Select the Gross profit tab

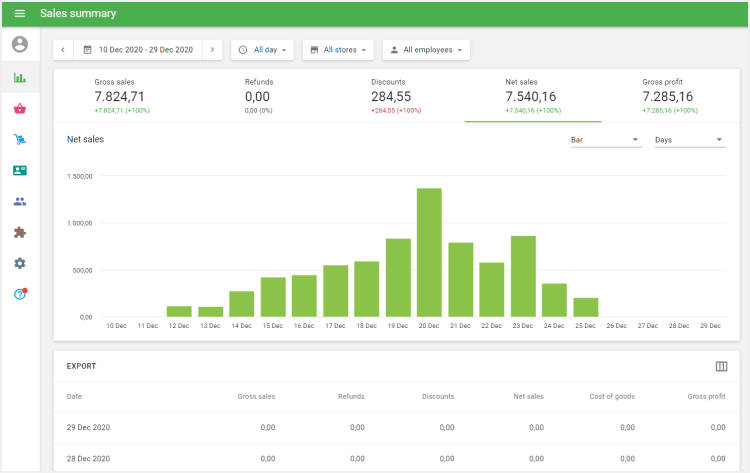(x=669, y=96)
